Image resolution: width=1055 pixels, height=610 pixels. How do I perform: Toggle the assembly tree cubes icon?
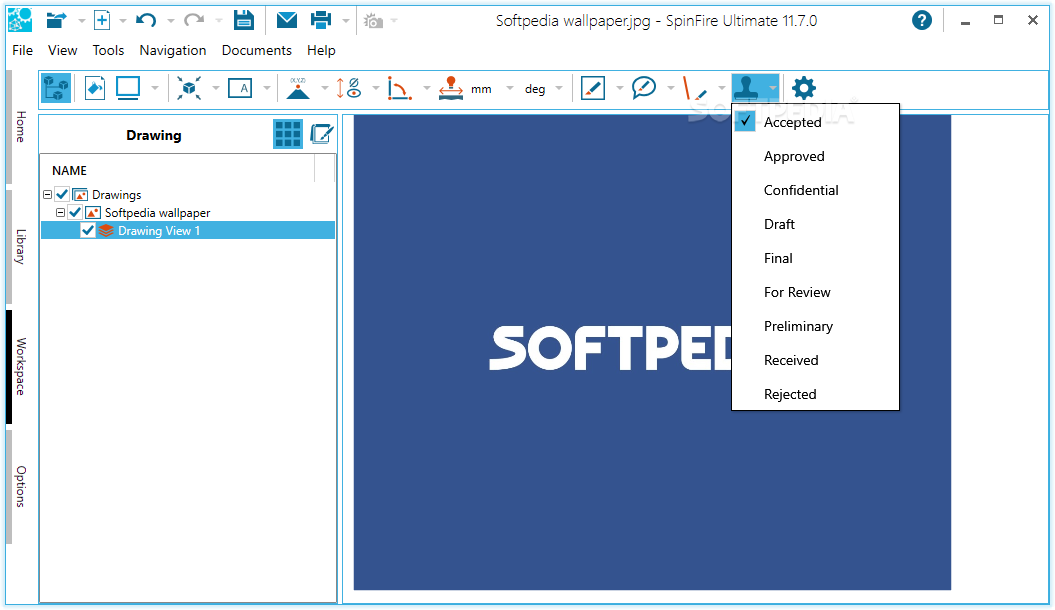[x=56, y=88]
